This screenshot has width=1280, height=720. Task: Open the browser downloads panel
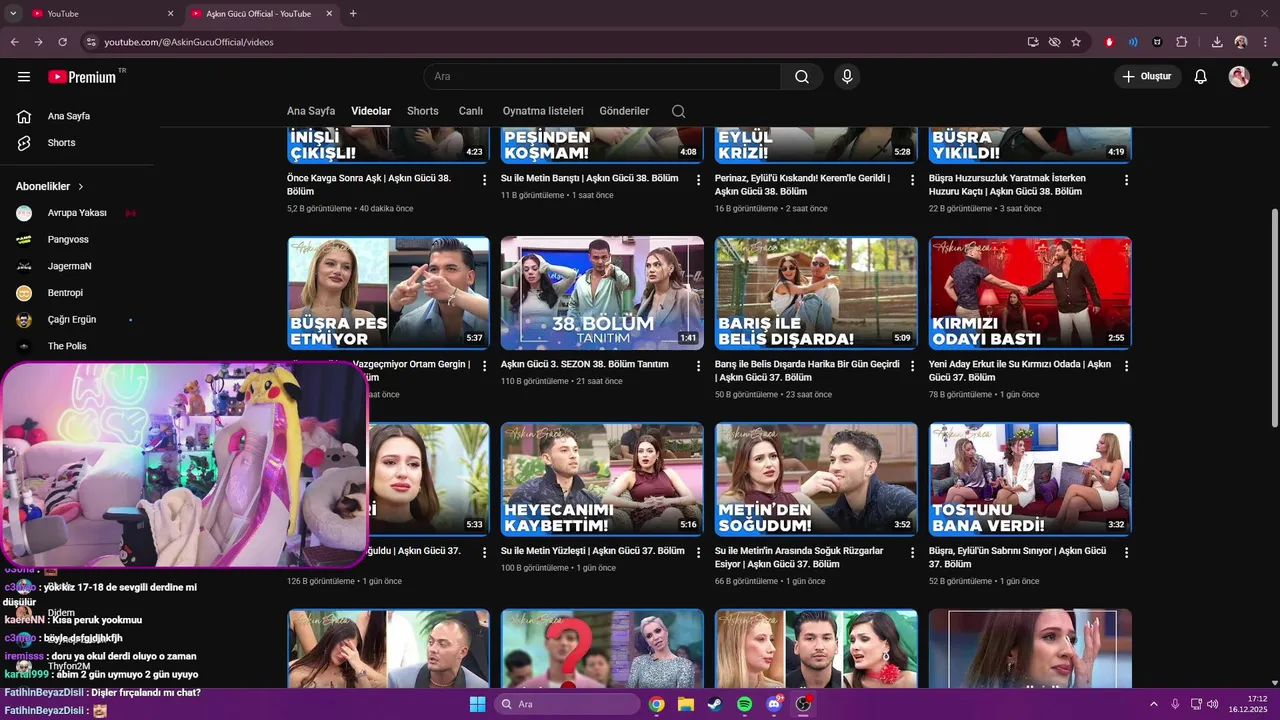1217,42
